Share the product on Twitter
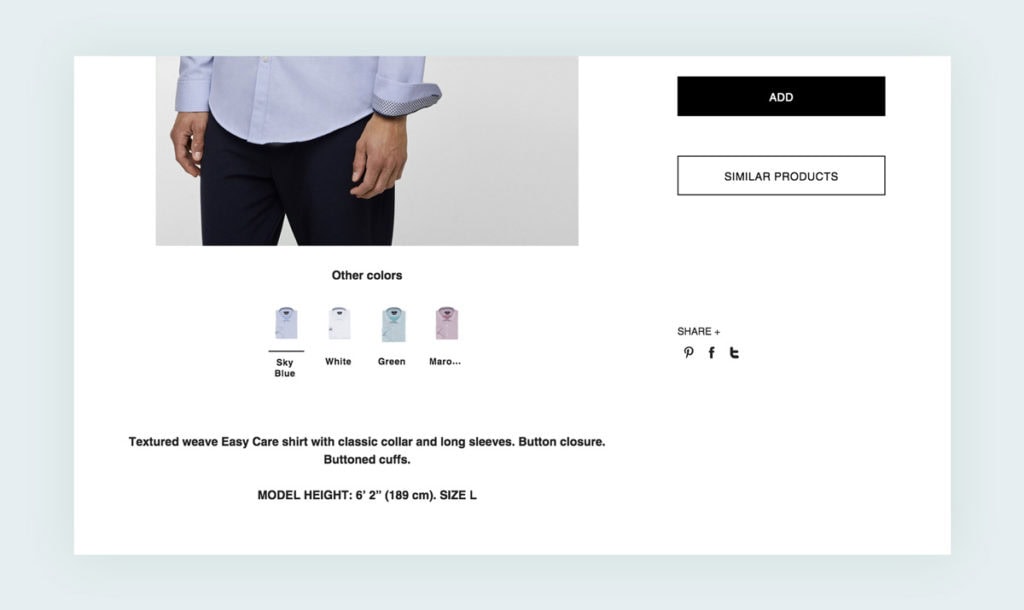 tap(734, 353)
